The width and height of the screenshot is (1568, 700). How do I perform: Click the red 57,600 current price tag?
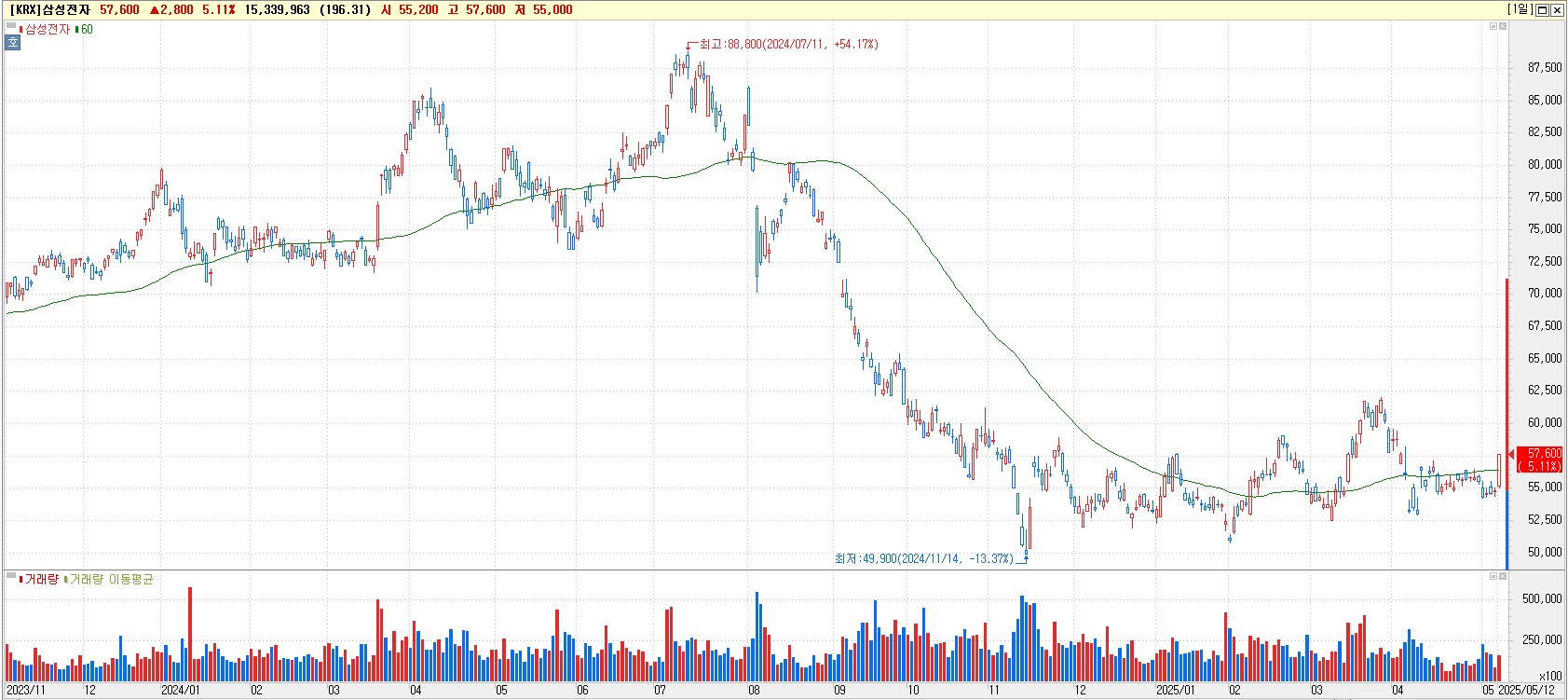[1539, 460]
